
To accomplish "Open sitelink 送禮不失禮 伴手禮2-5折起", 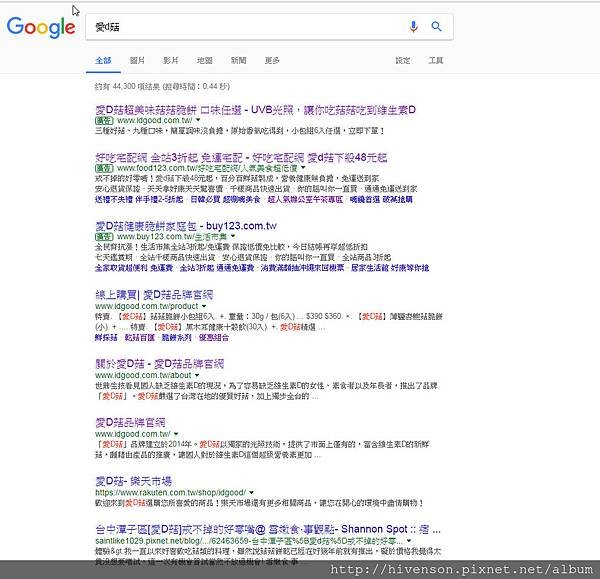I will pyautogui.click(x=139, y=199).
